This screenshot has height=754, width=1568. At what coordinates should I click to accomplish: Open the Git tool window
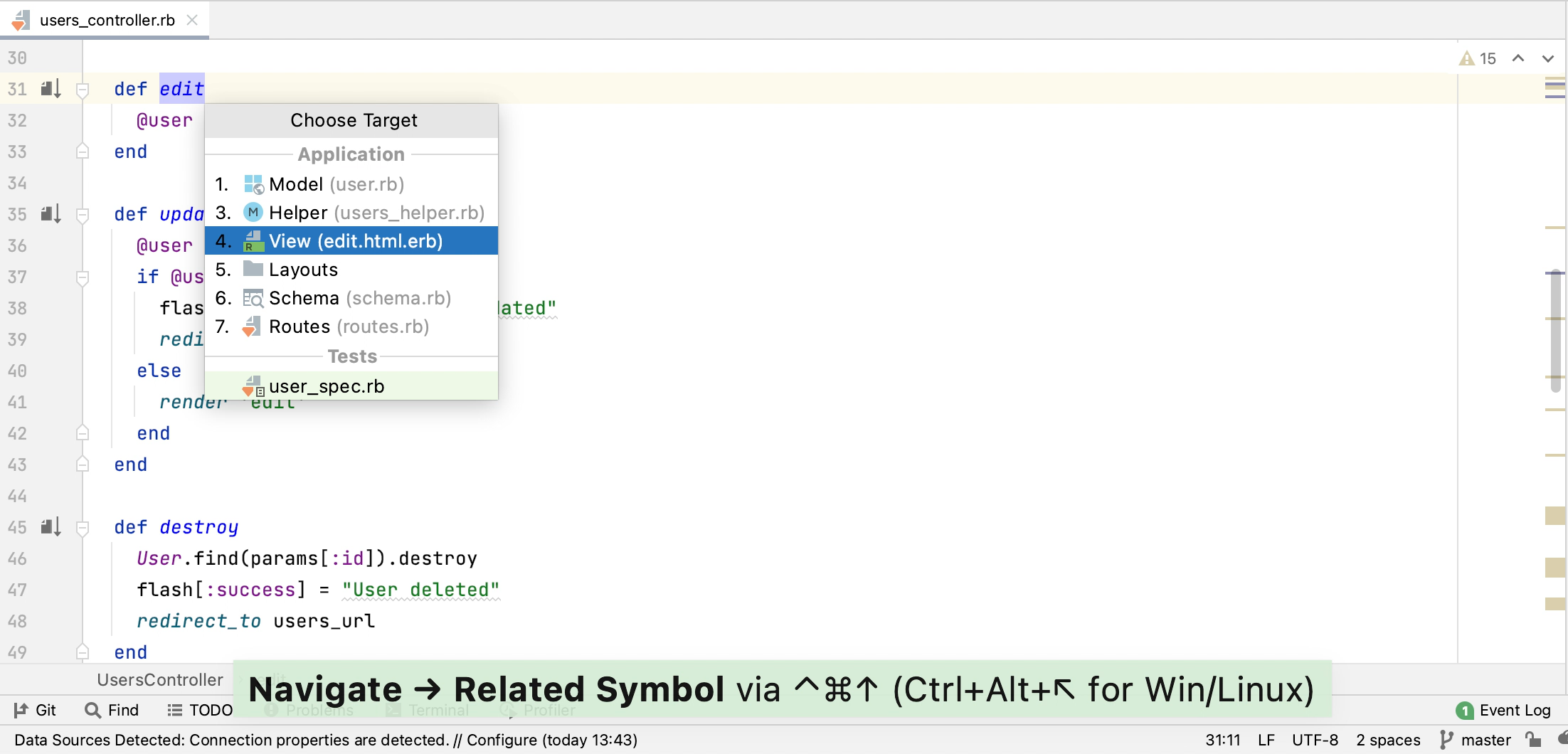[x=35, y=710]
